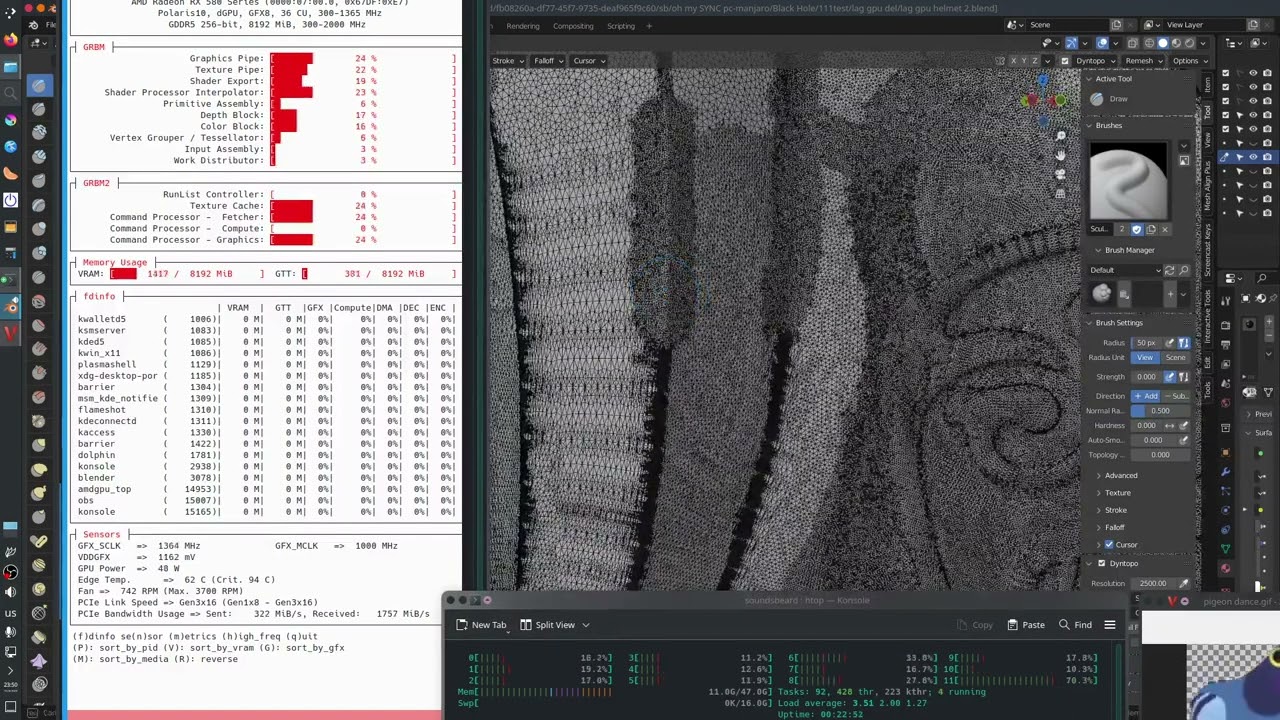The image size is (1280, 720).
Task: Open the Object Data properties tab
Action: 1225,548
